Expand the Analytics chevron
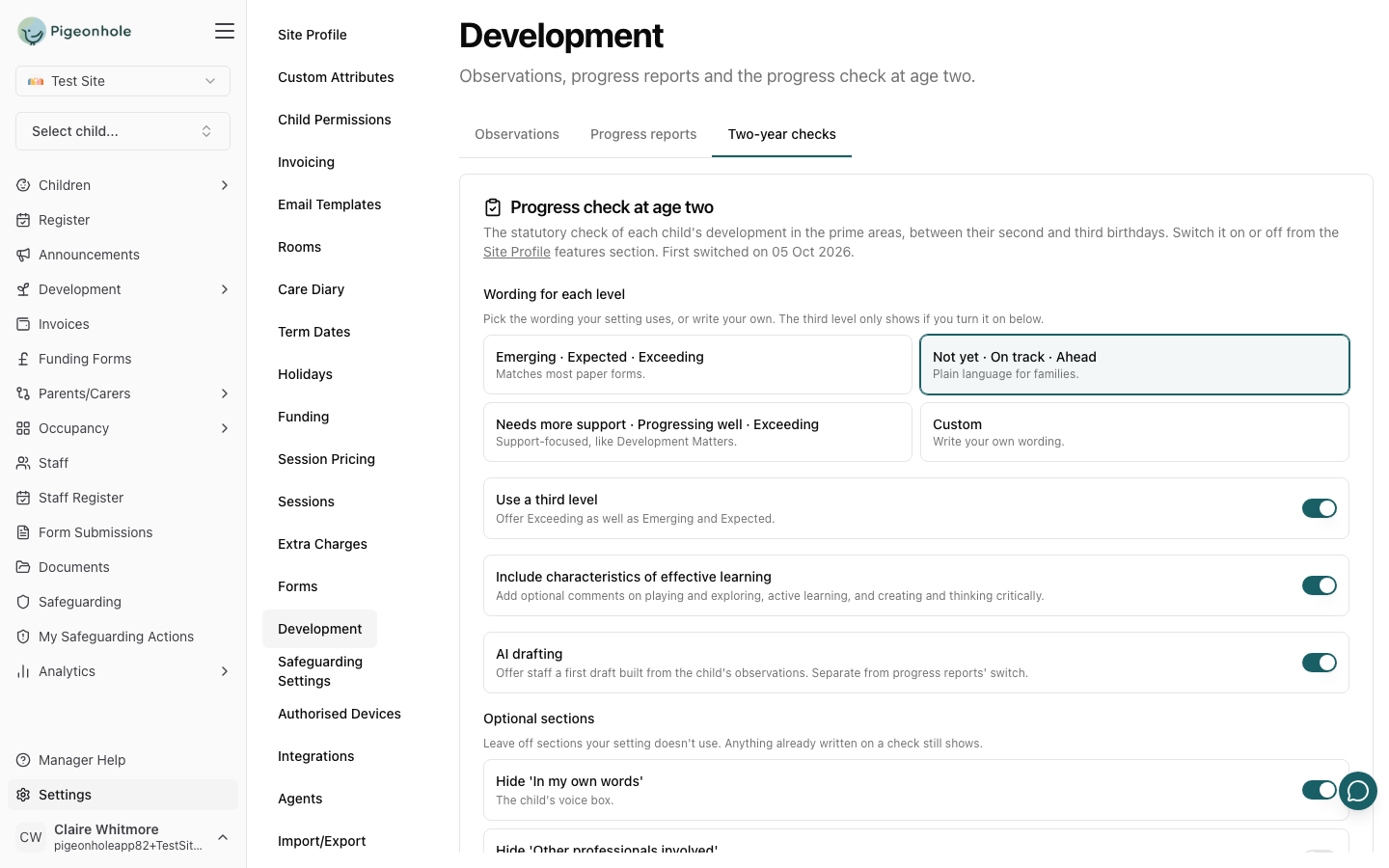This screenshot has width=1389, height=868. click(225, 671)
